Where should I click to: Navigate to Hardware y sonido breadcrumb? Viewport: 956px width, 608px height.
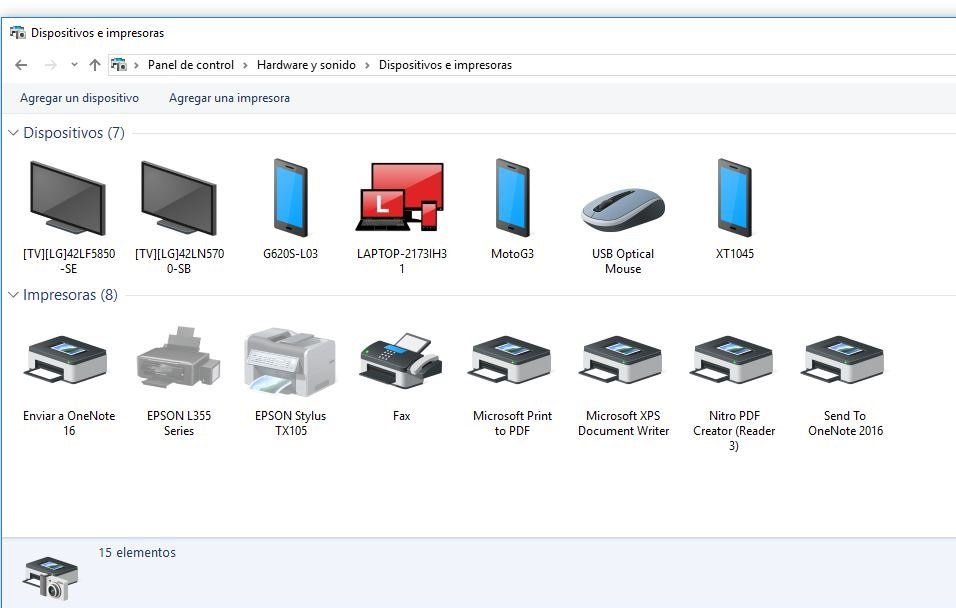[x=306, y=65]
